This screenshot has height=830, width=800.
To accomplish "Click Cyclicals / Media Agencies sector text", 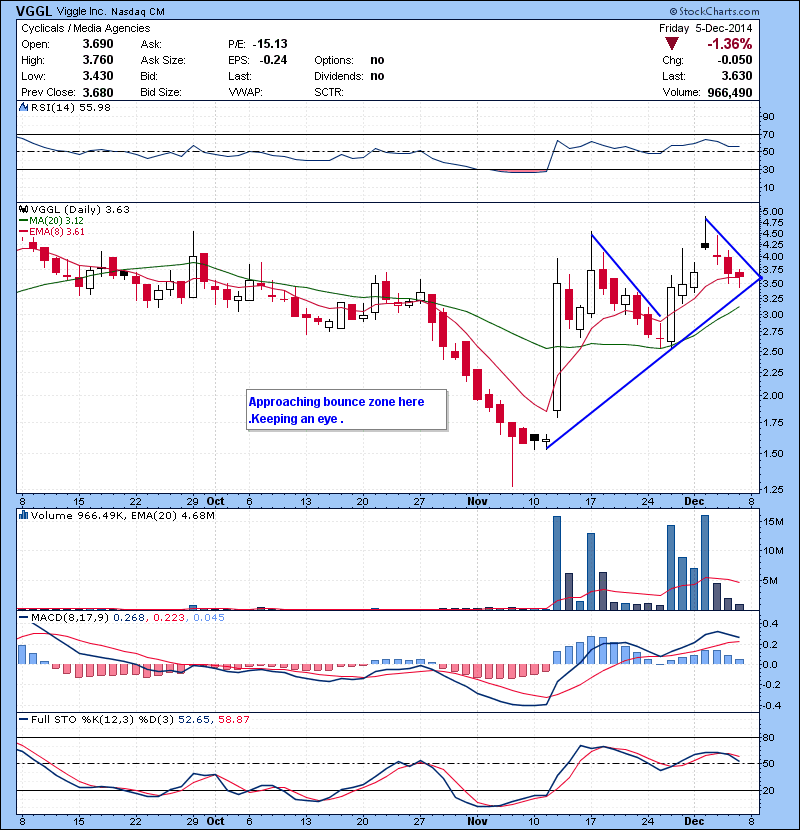I will point(85,28).
